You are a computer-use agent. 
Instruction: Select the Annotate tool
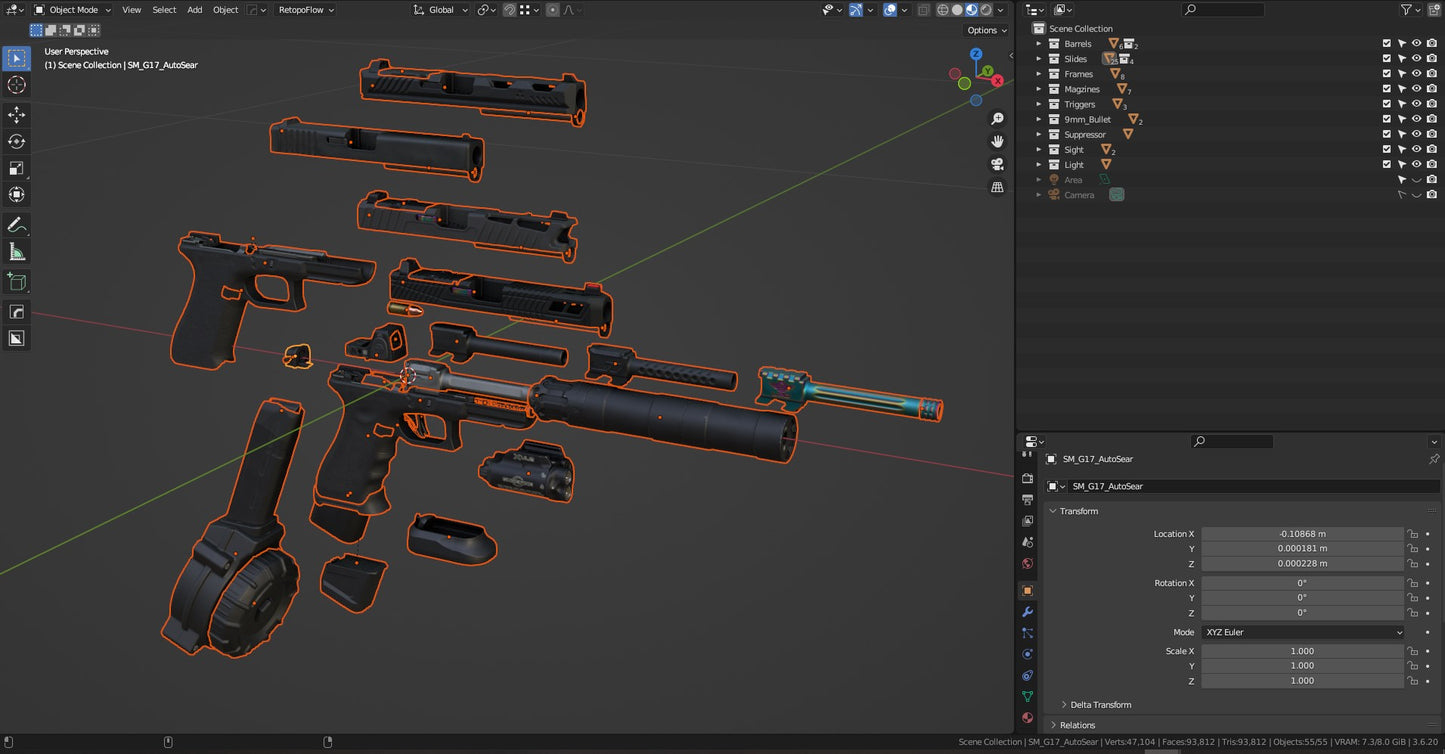click(x=16, y=225)
